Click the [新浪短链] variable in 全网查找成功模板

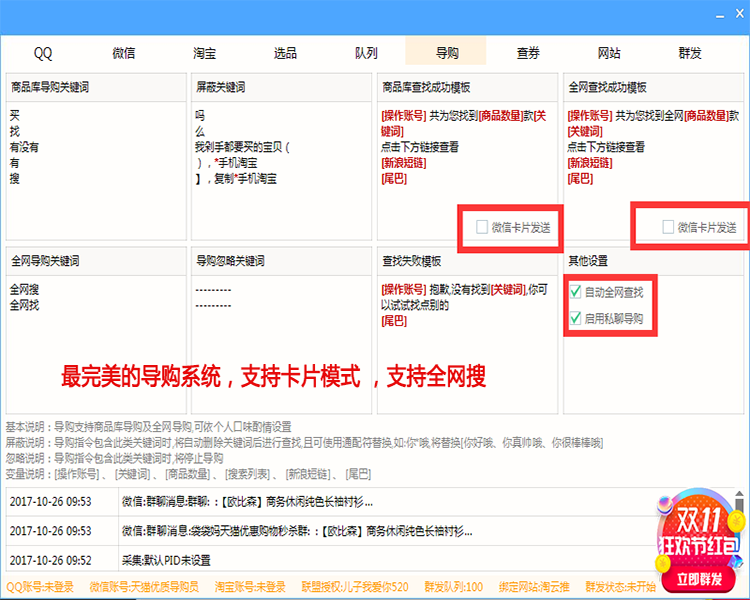tap(590, 163)
